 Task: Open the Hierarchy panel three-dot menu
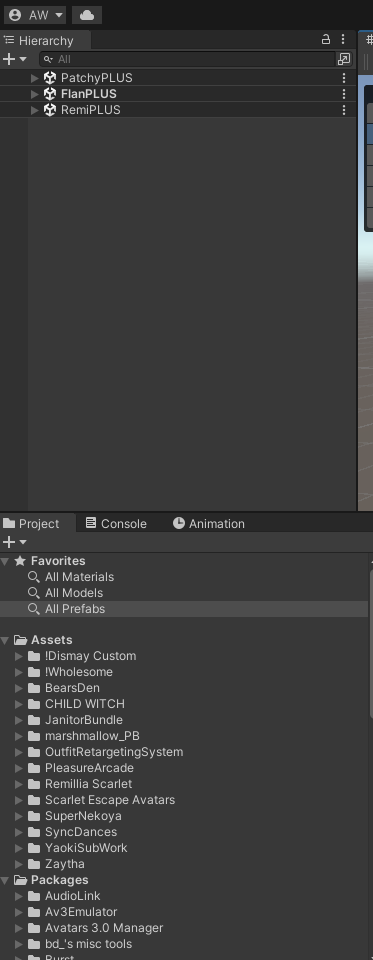click(343, 40)
